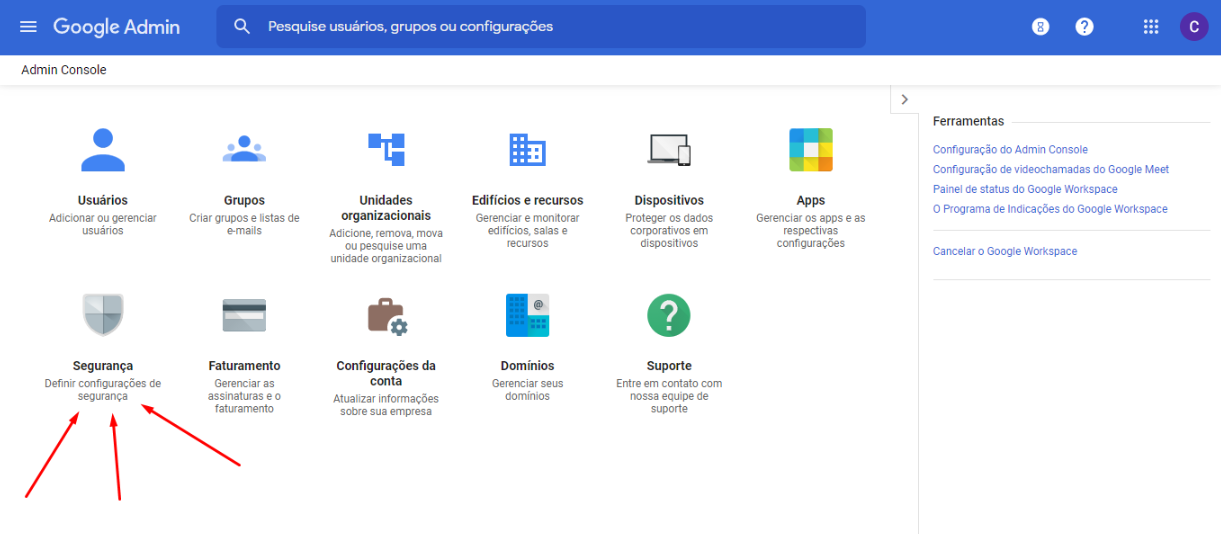Click 'Gerenciar os apps e as respectivas configurações'

pos(811,230)
